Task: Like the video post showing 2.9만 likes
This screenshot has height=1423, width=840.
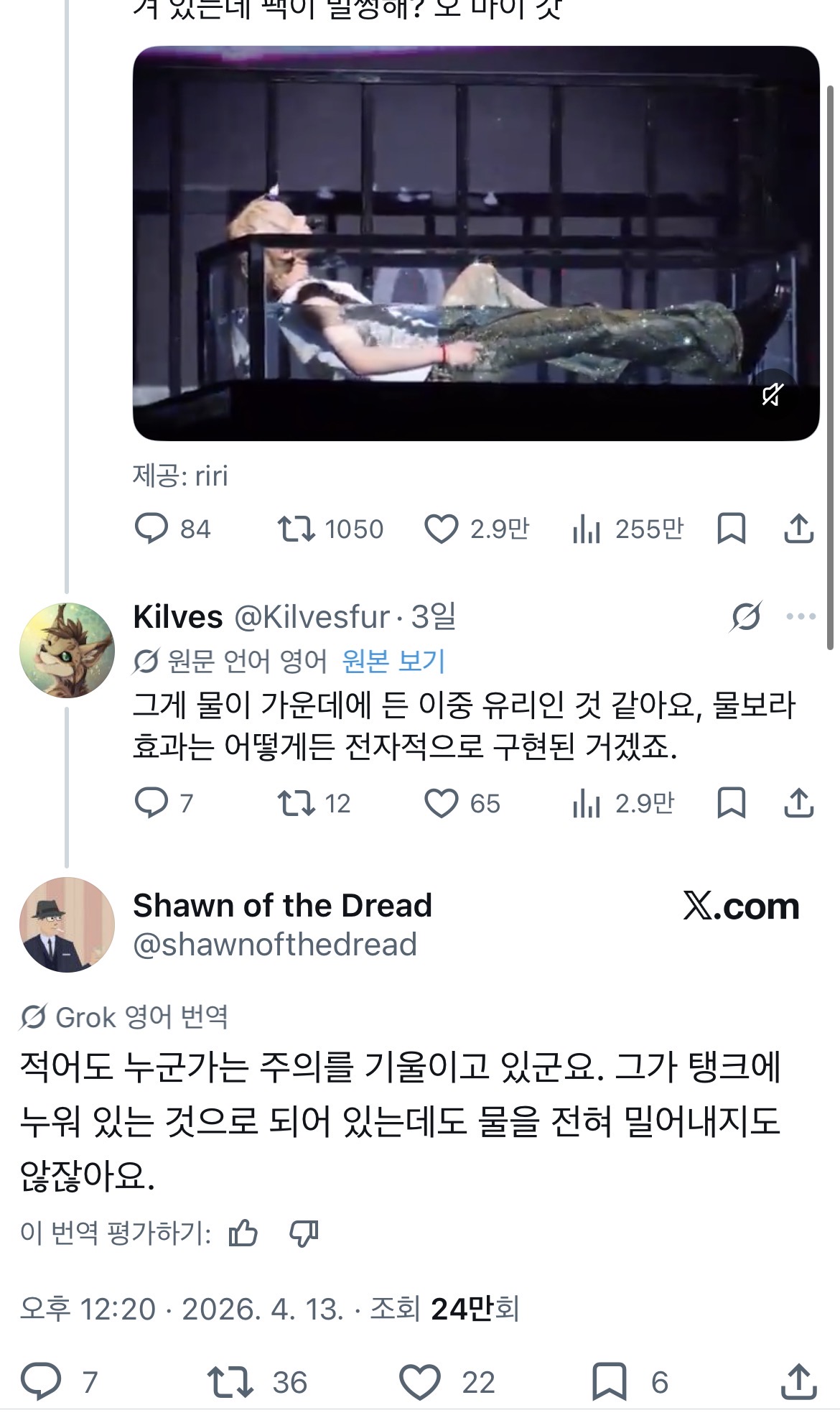Action: click(441, 529)
